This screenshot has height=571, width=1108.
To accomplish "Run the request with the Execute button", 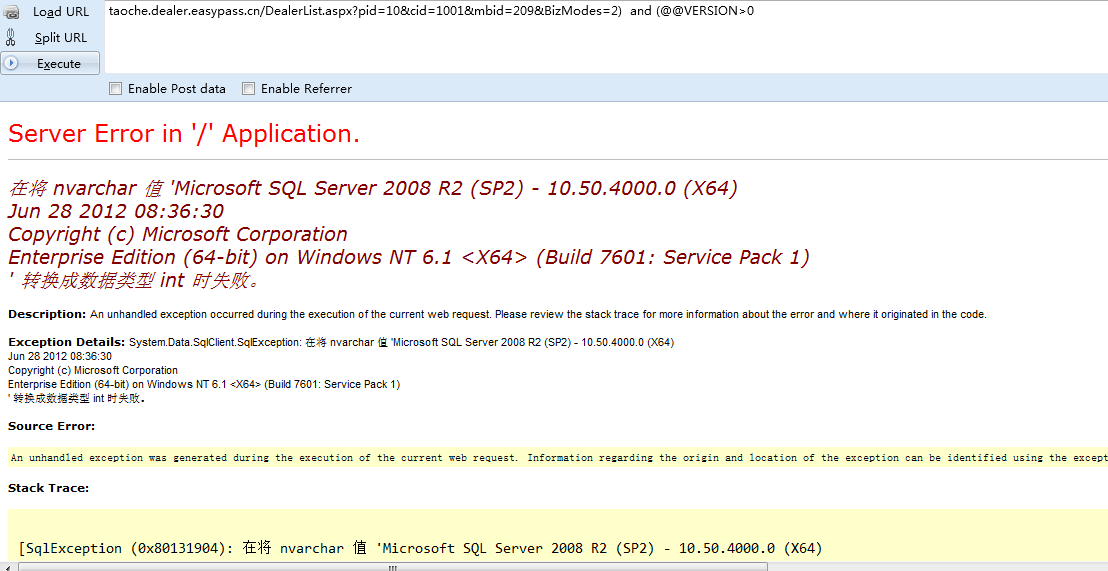I will [x=50, y=63].
